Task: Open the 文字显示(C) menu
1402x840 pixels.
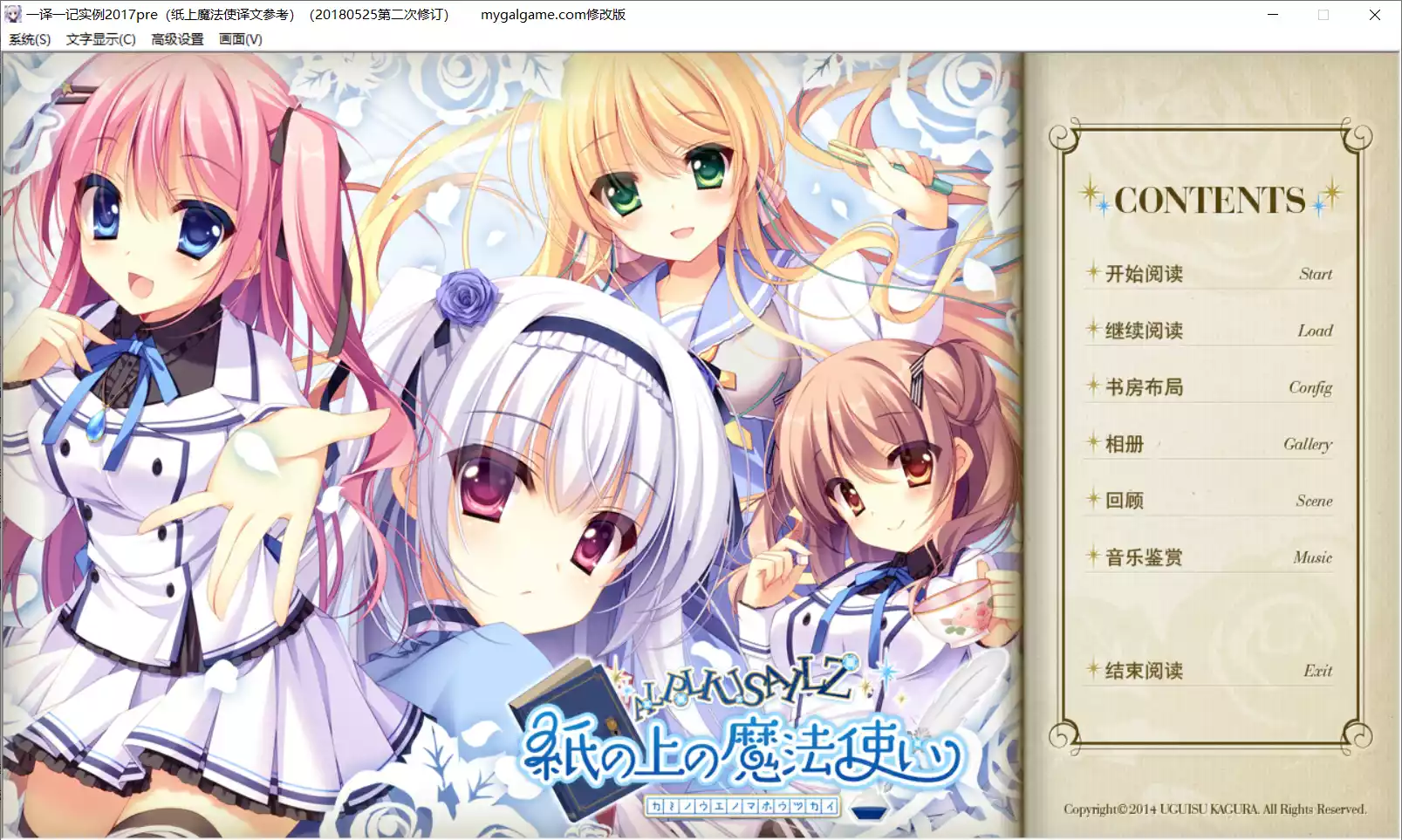Action: [x=100, y=39]
